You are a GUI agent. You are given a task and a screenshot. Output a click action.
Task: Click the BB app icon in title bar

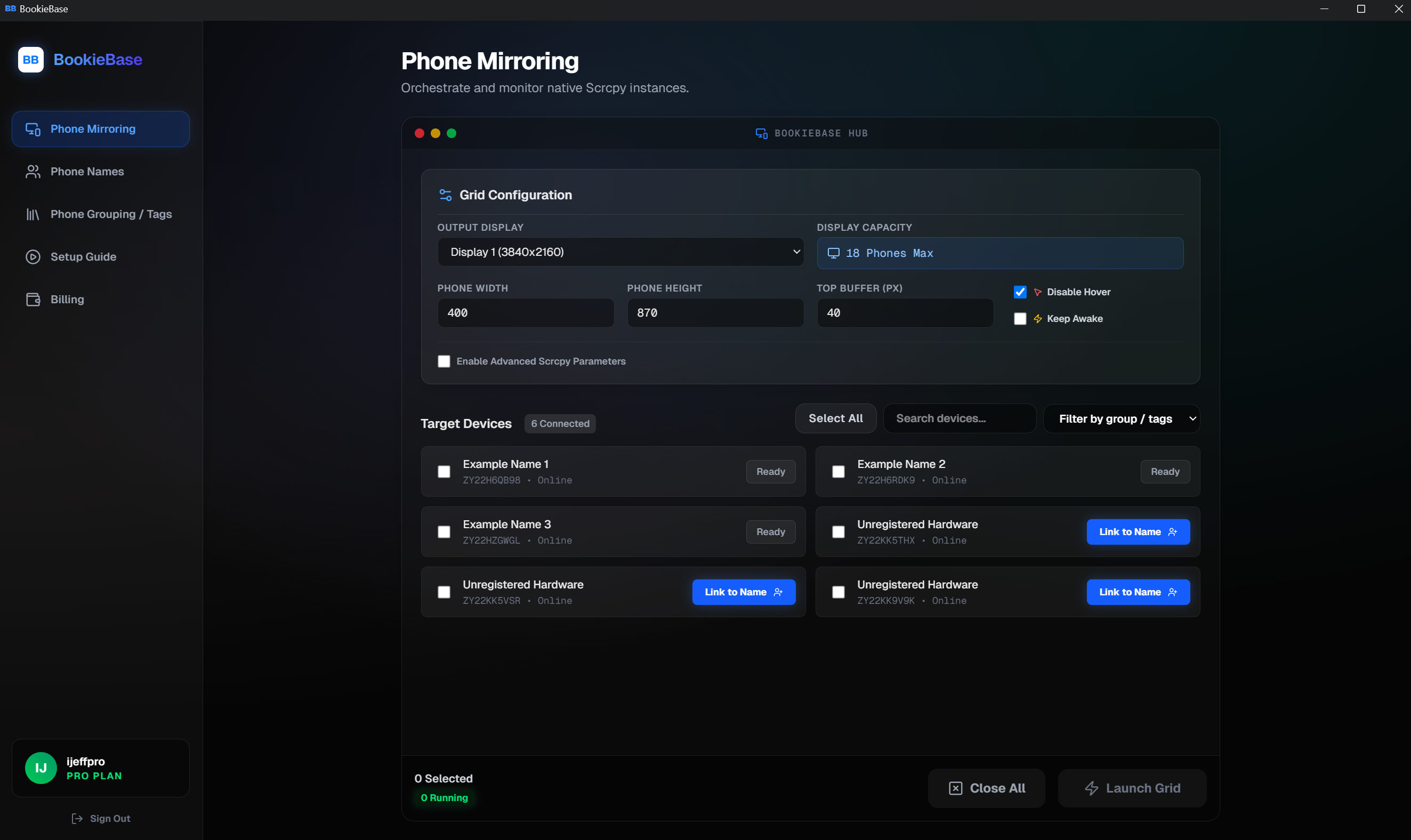click(x=10, y=9)
